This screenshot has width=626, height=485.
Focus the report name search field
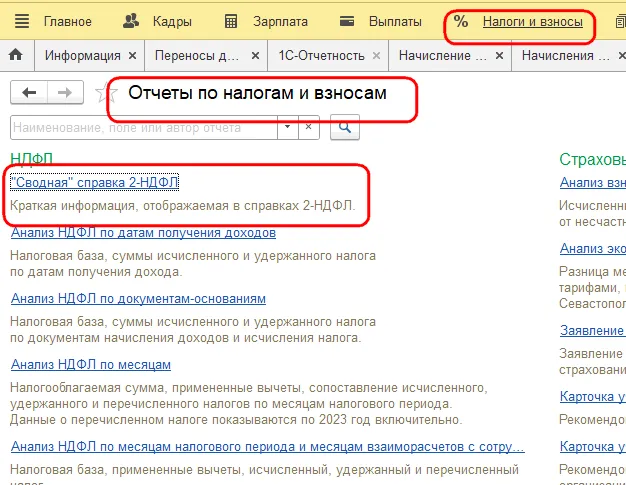(144, 127)
